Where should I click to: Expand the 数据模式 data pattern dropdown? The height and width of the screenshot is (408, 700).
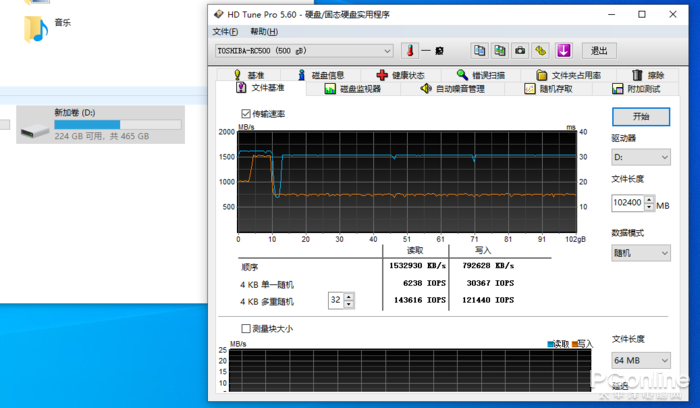coord(641,253)
